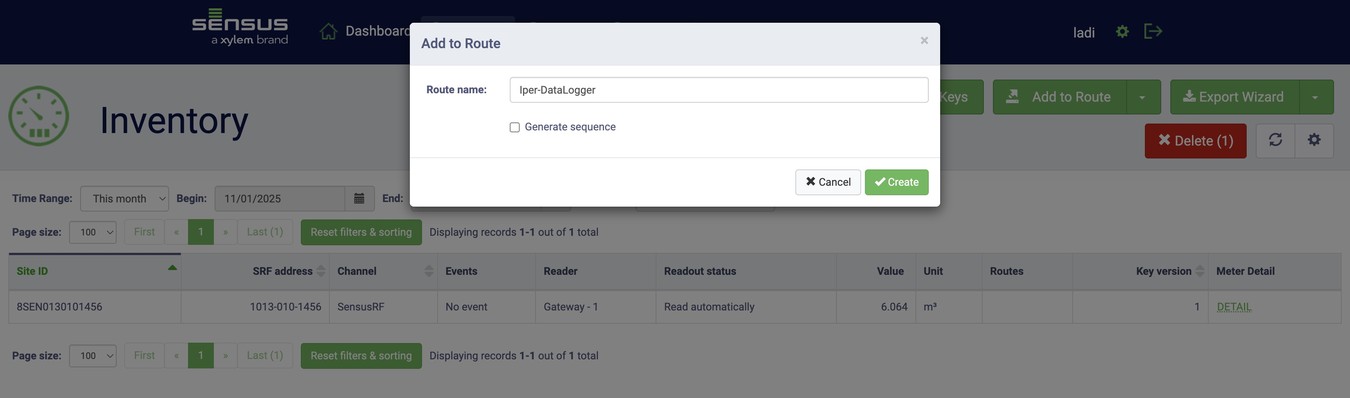This screenshot has width=1350, height=398.
Task: Click bottom next page arrow
Action: (x=225, y=356)
